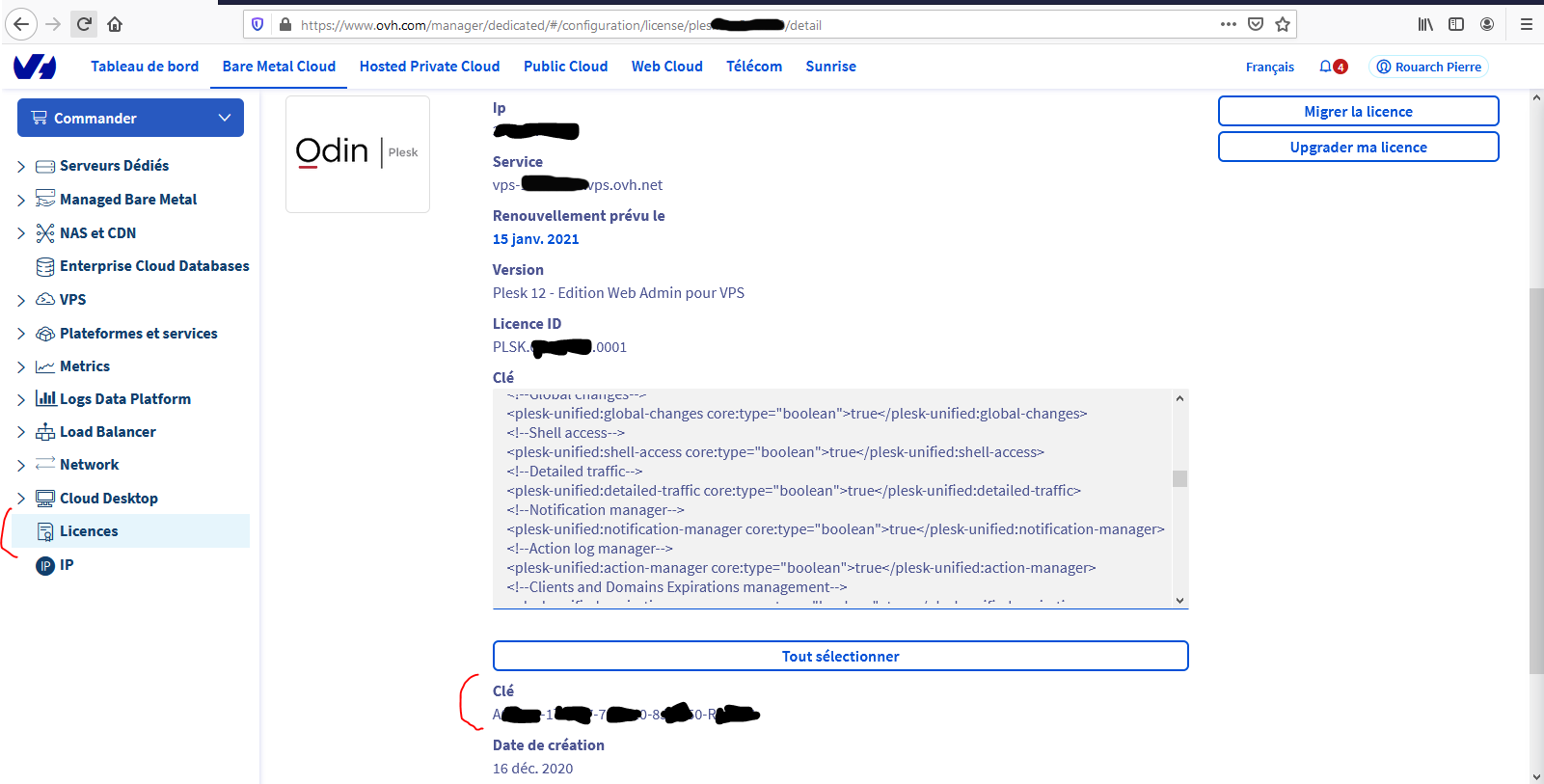Expand the Load Balancer section
Image resolution: width=1544 pixels, height=784 pixels.
21,433
